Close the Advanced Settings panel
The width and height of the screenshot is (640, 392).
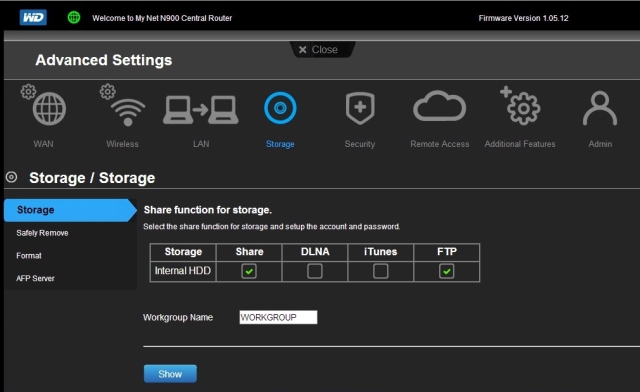coord(322,50)
